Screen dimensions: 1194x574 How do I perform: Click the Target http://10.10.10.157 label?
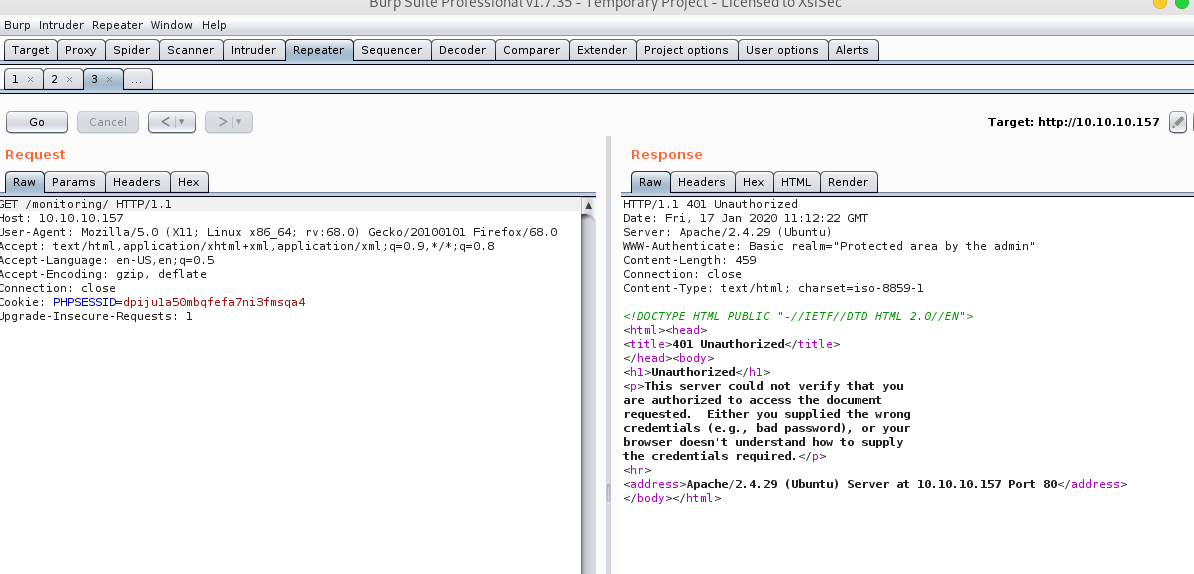1073,122
